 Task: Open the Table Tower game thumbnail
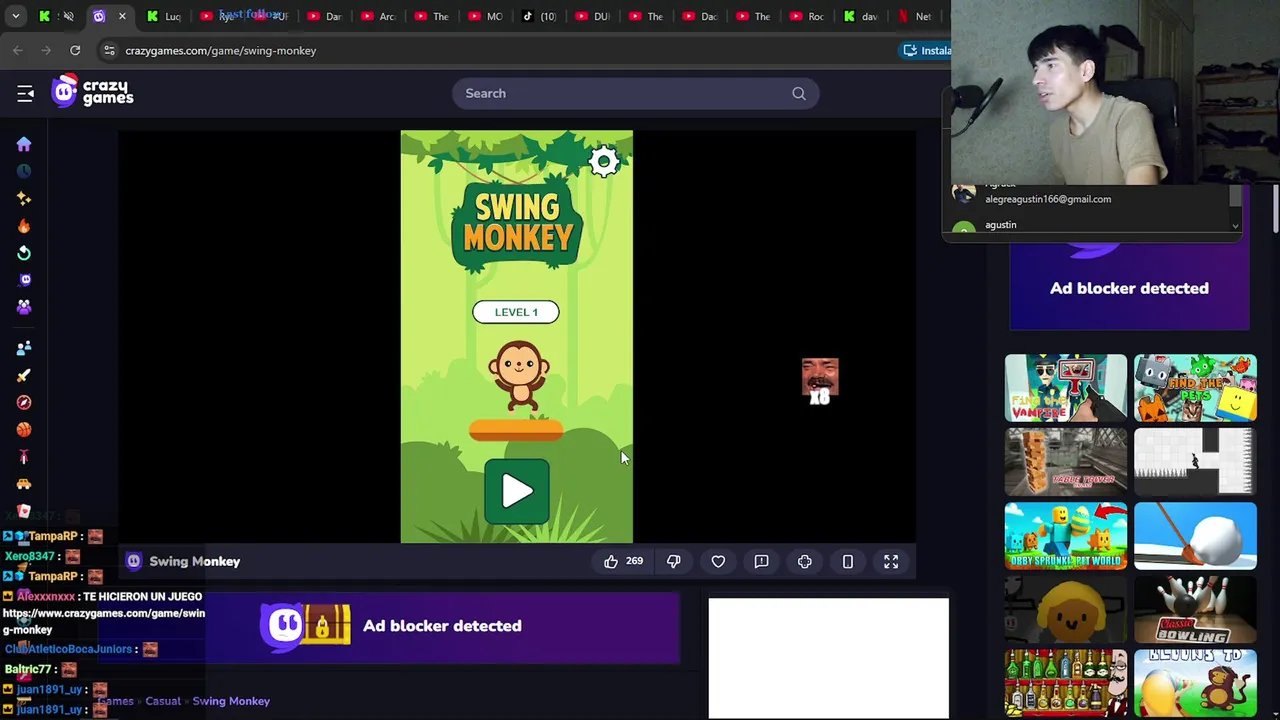1066,461
